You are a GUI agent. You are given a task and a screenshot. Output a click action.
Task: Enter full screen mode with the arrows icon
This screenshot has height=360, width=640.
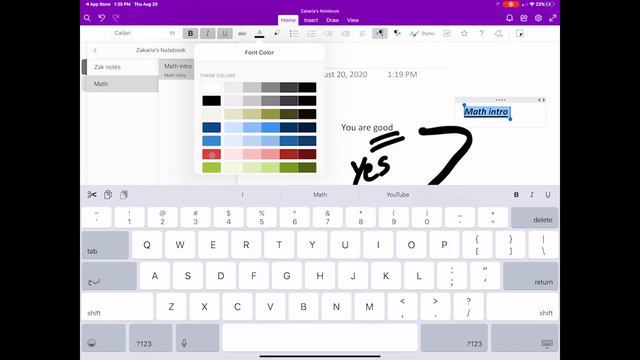[553, 18]
